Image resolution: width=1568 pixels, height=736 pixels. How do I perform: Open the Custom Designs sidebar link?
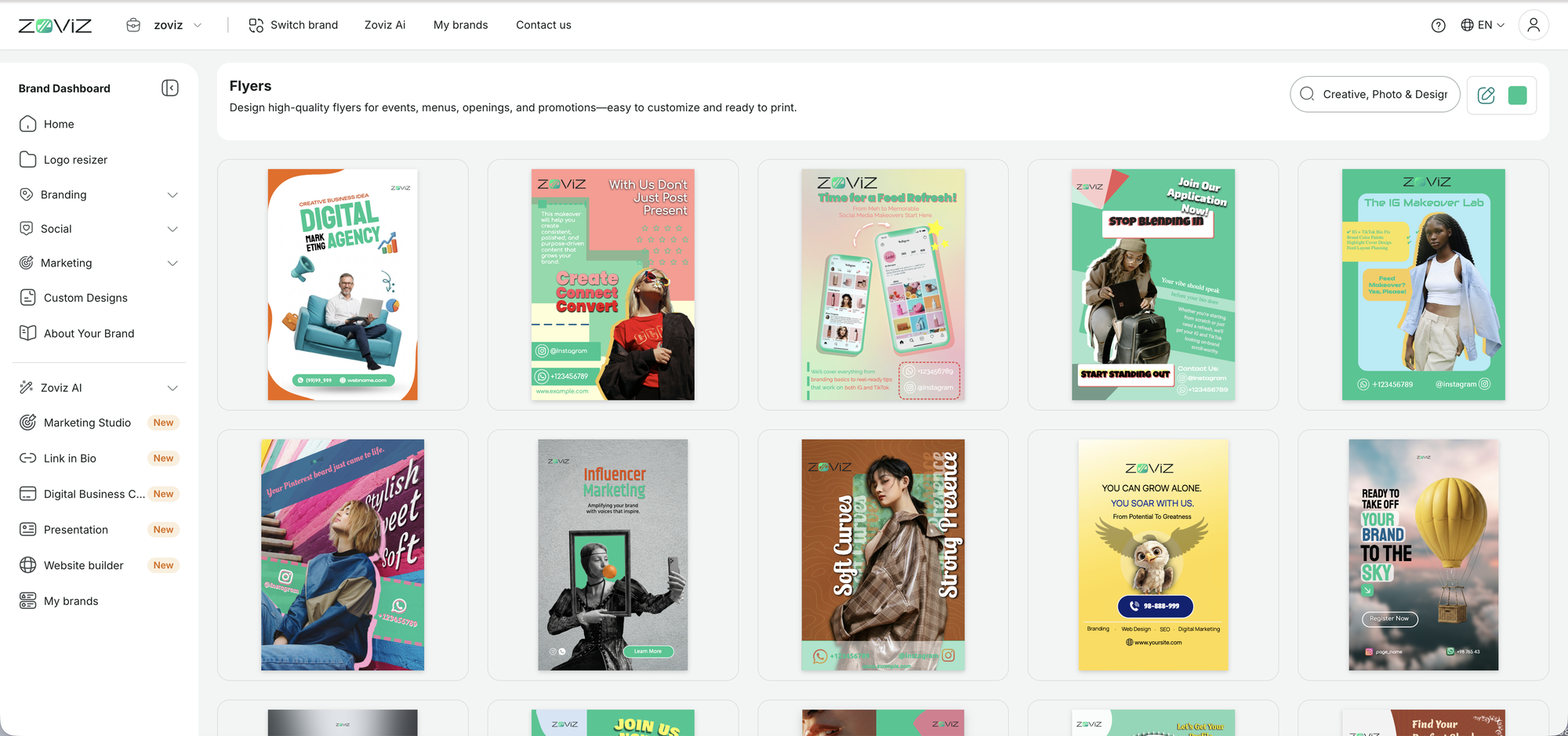(85, 298)
